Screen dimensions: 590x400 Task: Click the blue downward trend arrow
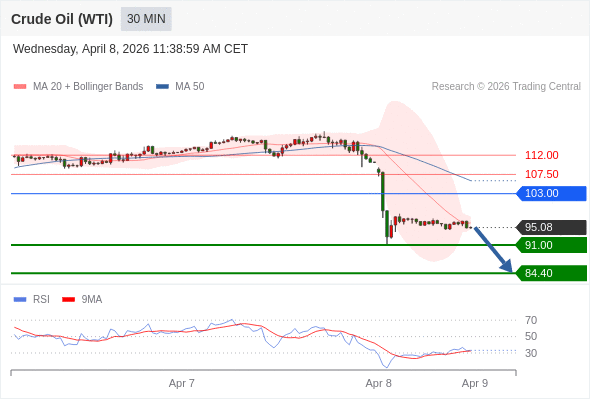click(493, 249)
